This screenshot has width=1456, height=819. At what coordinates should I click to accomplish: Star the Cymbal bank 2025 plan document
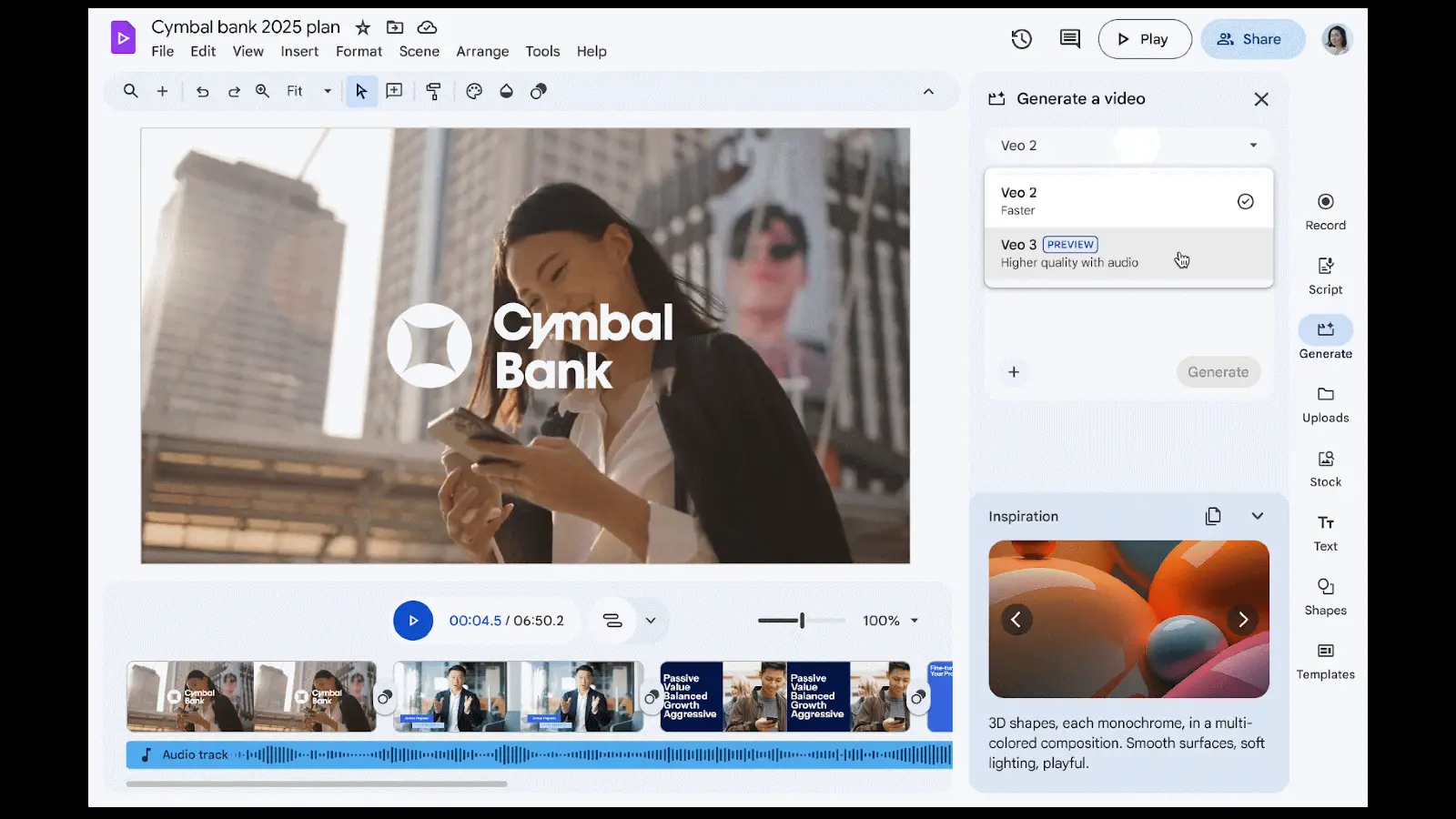363,27
